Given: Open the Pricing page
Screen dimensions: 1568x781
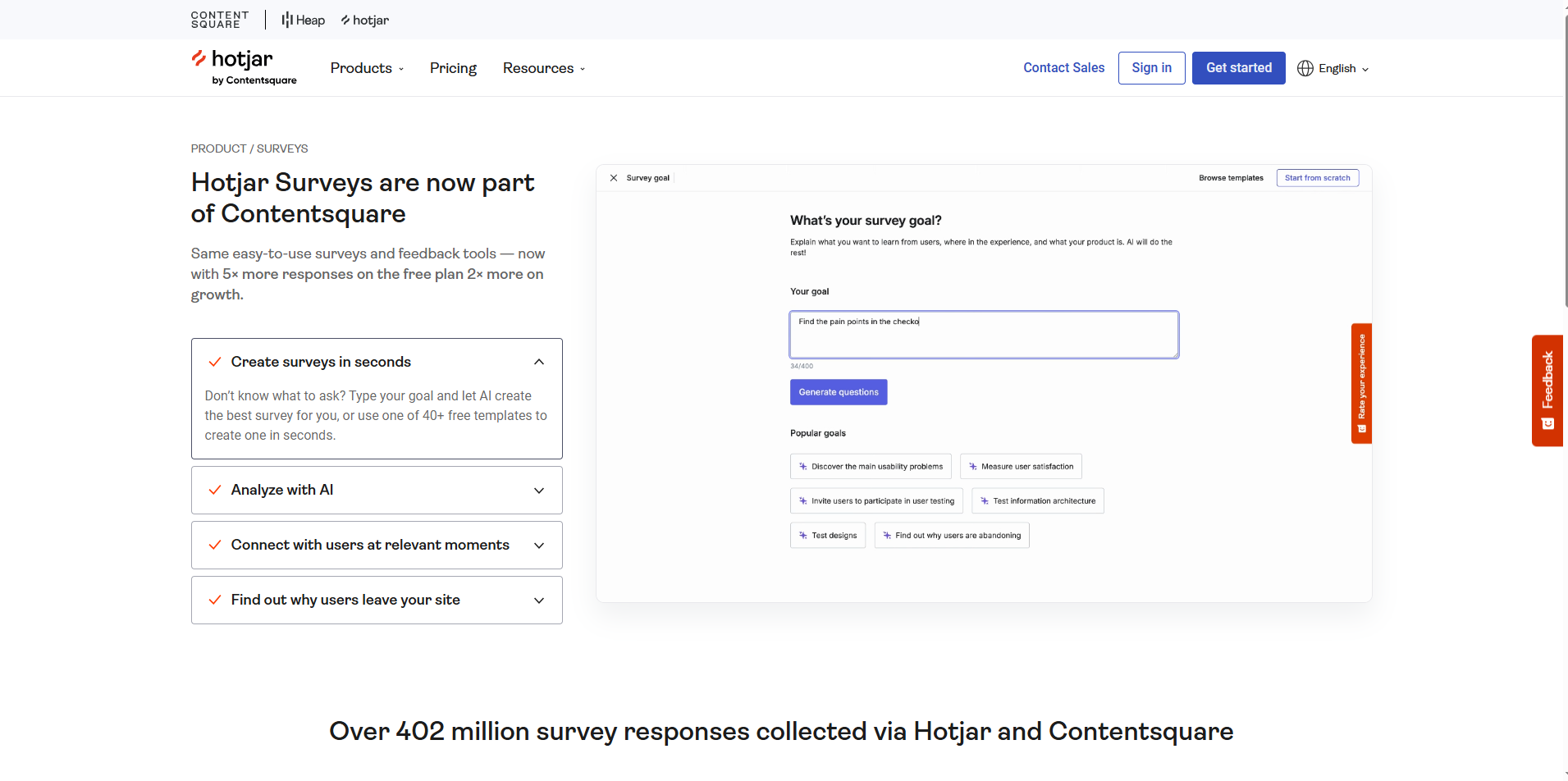Looking at the screenshot, I should click(x=453, y=68).
